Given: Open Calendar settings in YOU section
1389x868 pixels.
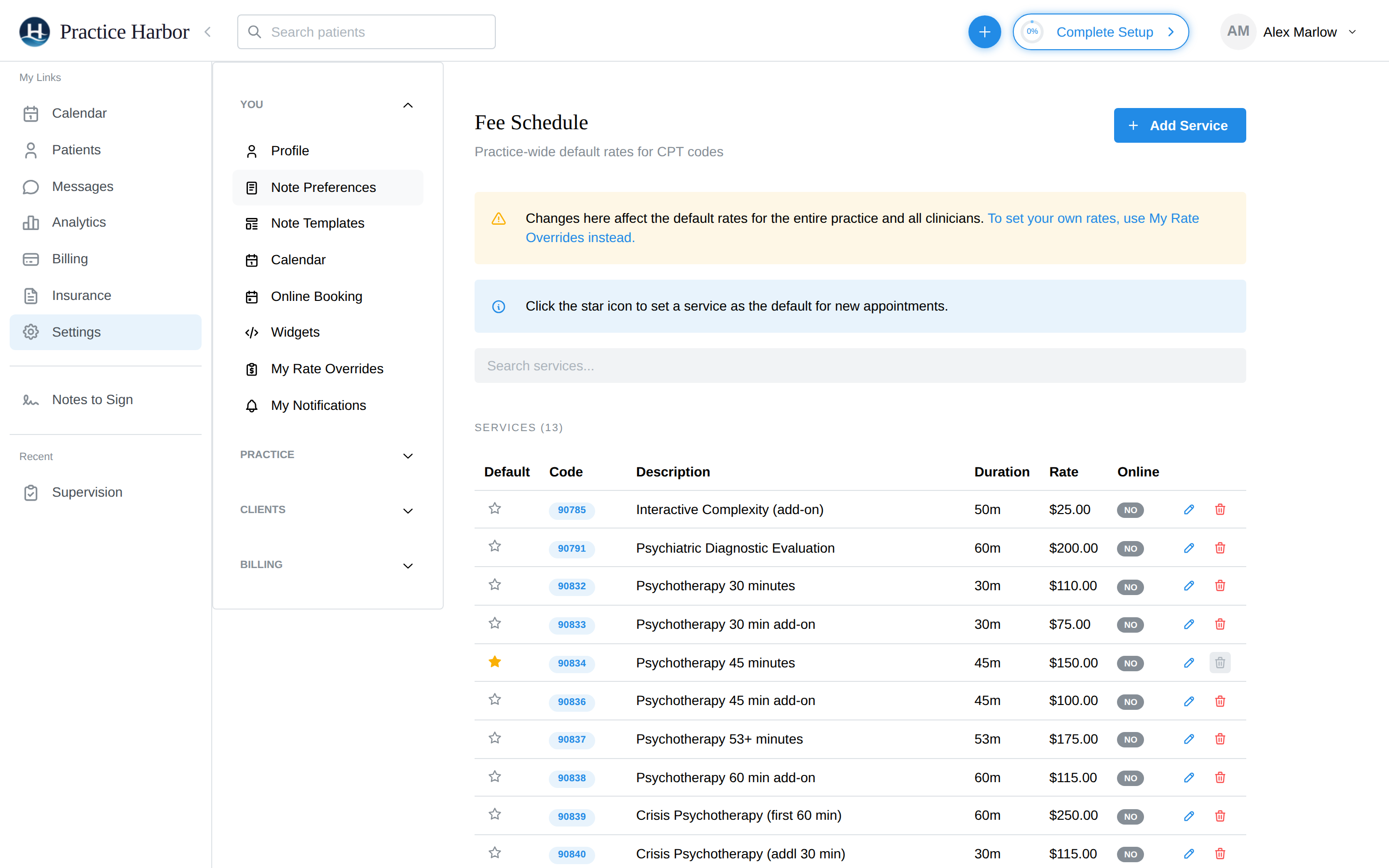Looking at the screenshot, I should [328, 260].
